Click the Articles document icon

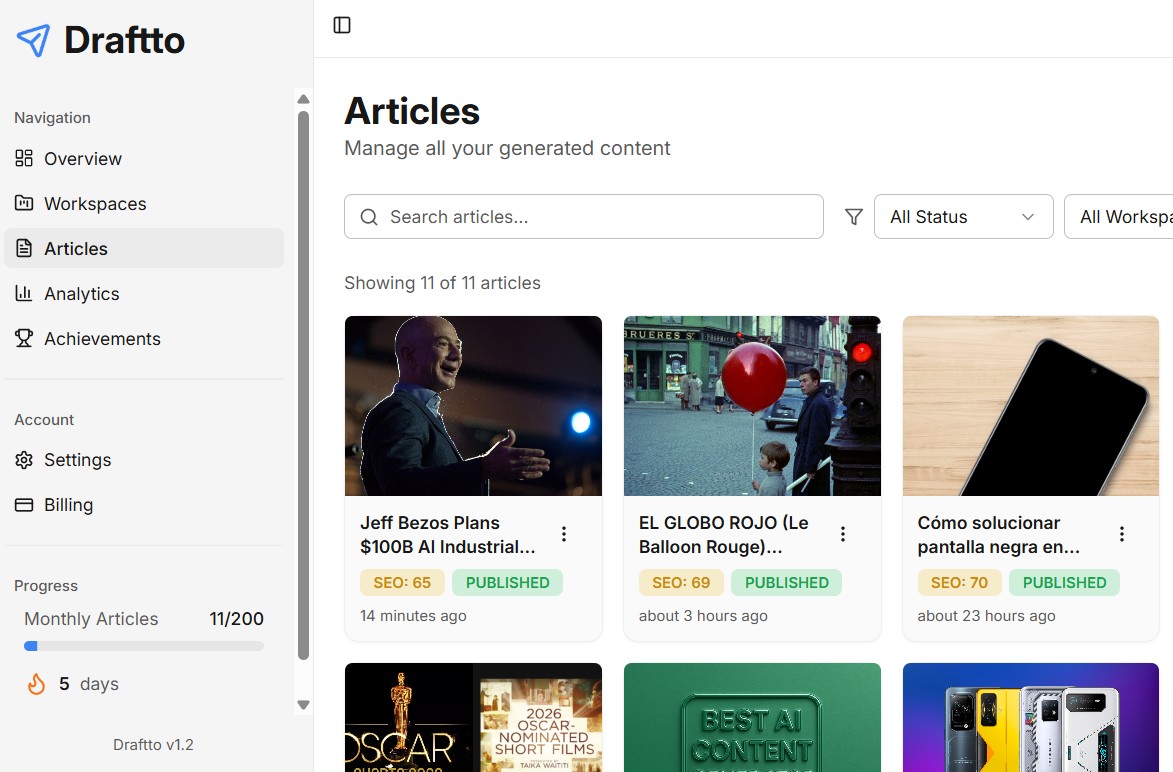click(24, 248)
